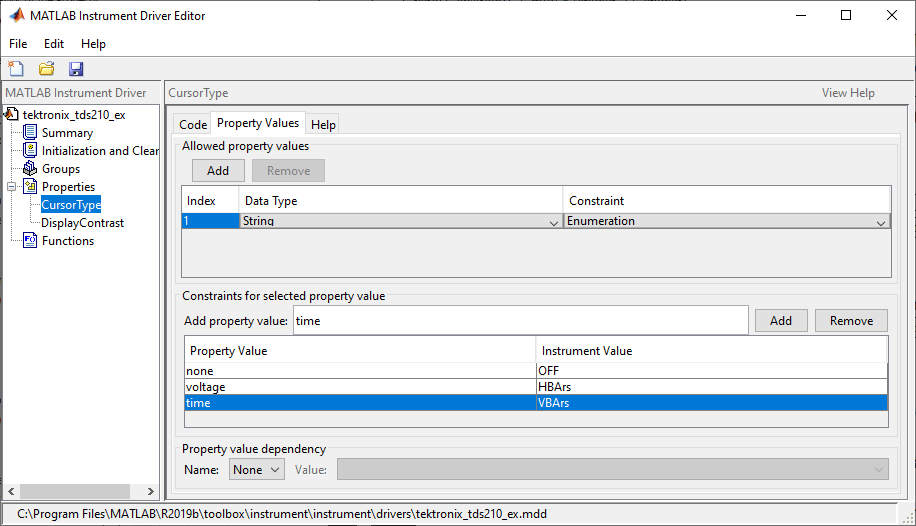
Task: Click the MATLAB logo in title bar
Action: click(x=17, y=15)
